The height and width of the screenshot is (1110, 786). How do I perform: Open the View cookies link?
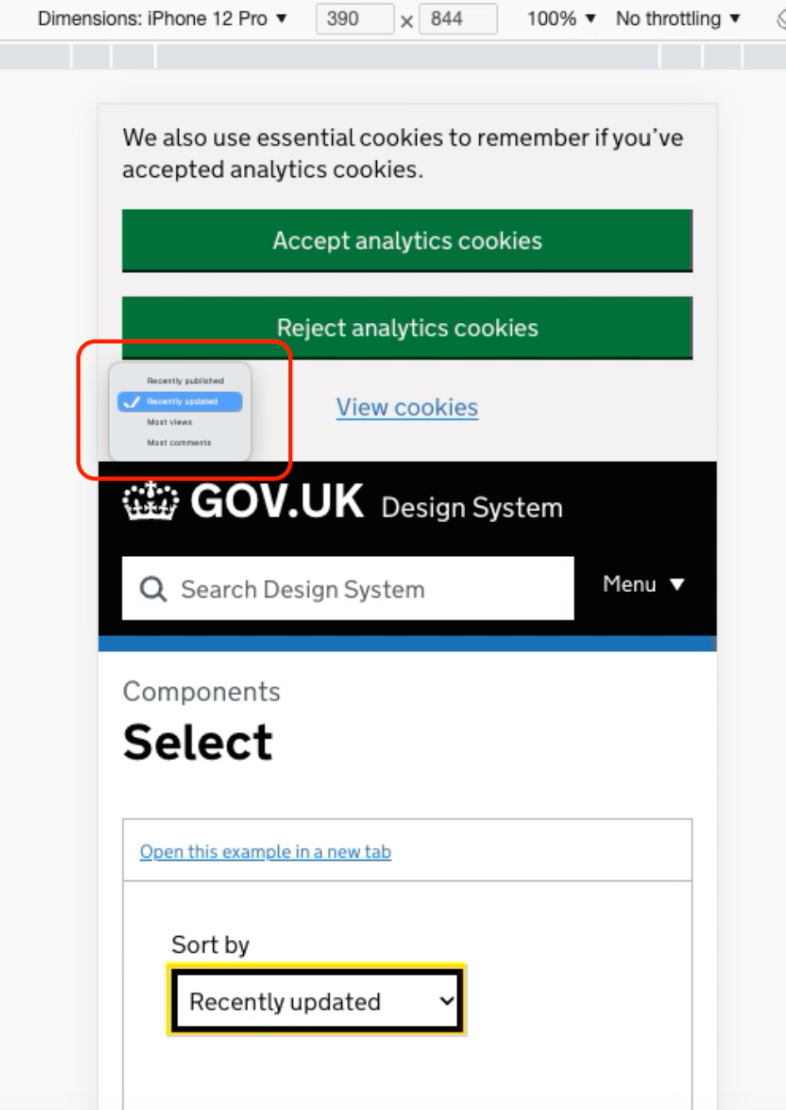pos(406,408)
